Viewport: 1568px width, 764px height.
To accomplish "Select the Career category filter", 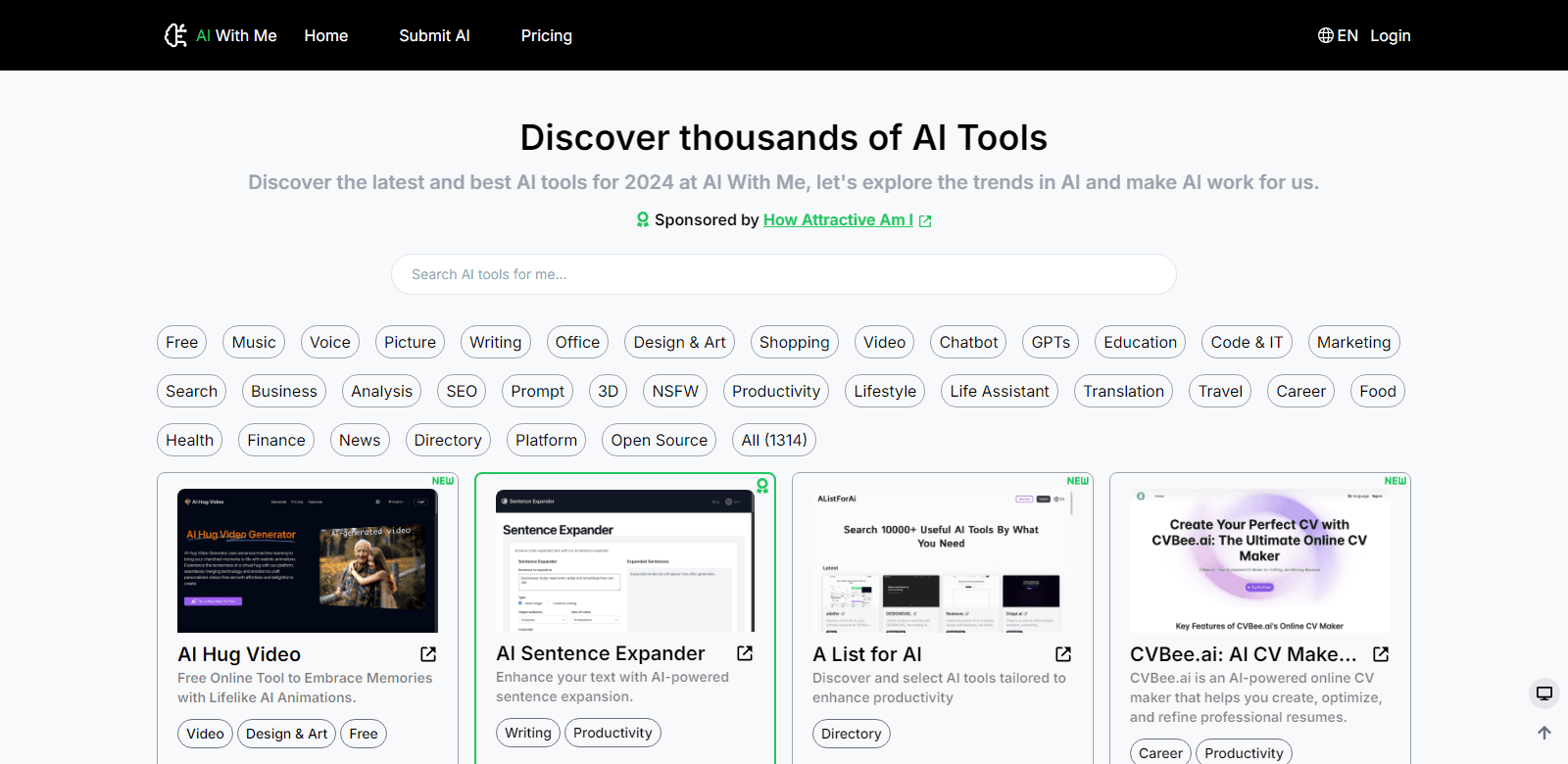I will click(1301, 391).
